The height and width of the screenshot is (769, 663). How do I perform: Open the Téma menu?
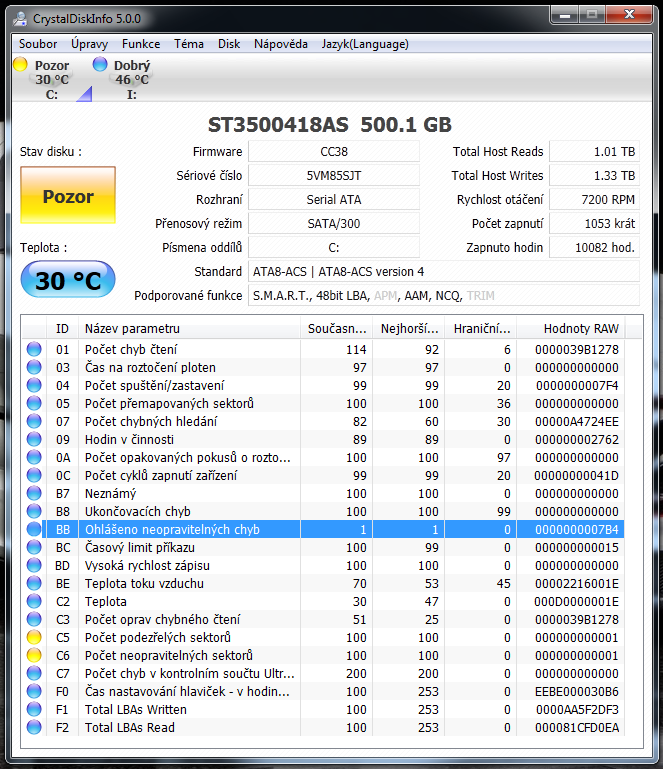click(x=189, y=44)
